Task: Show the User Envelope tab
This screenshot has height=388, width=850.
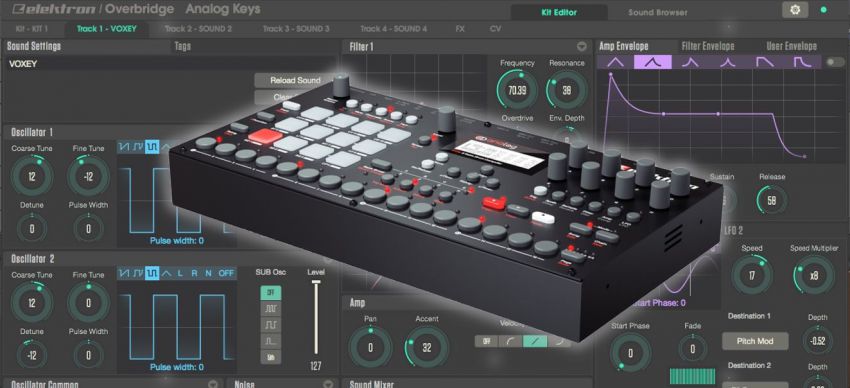Action: (x=791, y=47)
